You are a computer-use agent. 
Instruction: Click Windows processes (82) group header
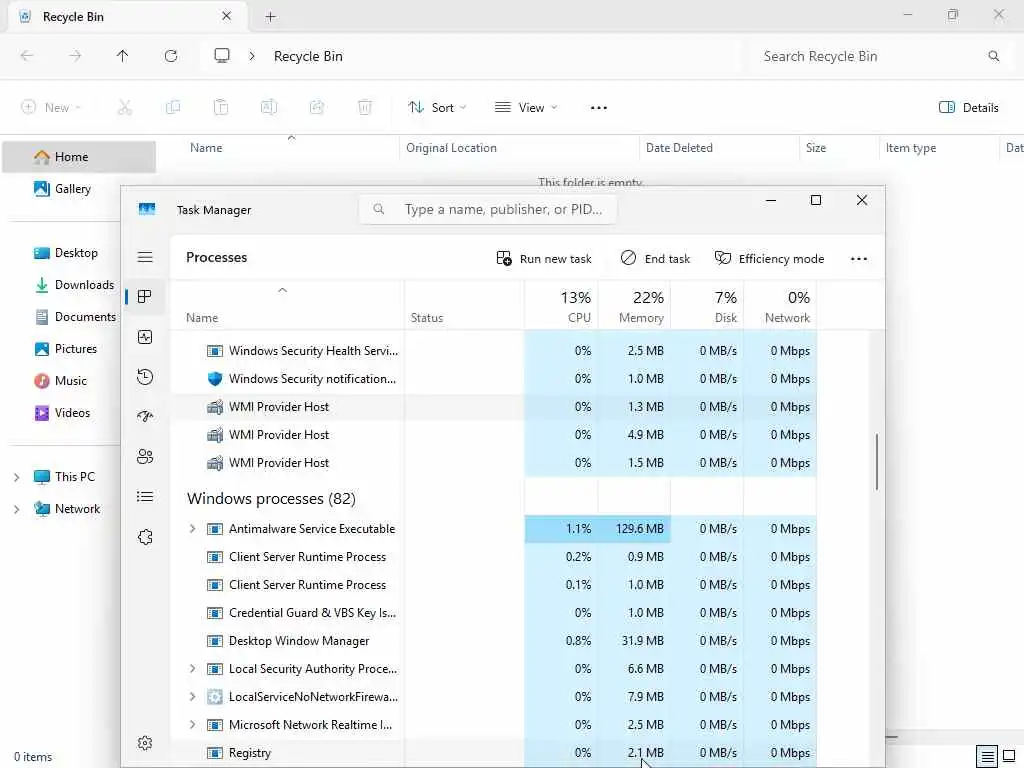pyautogui.click(x=271, y=499)
